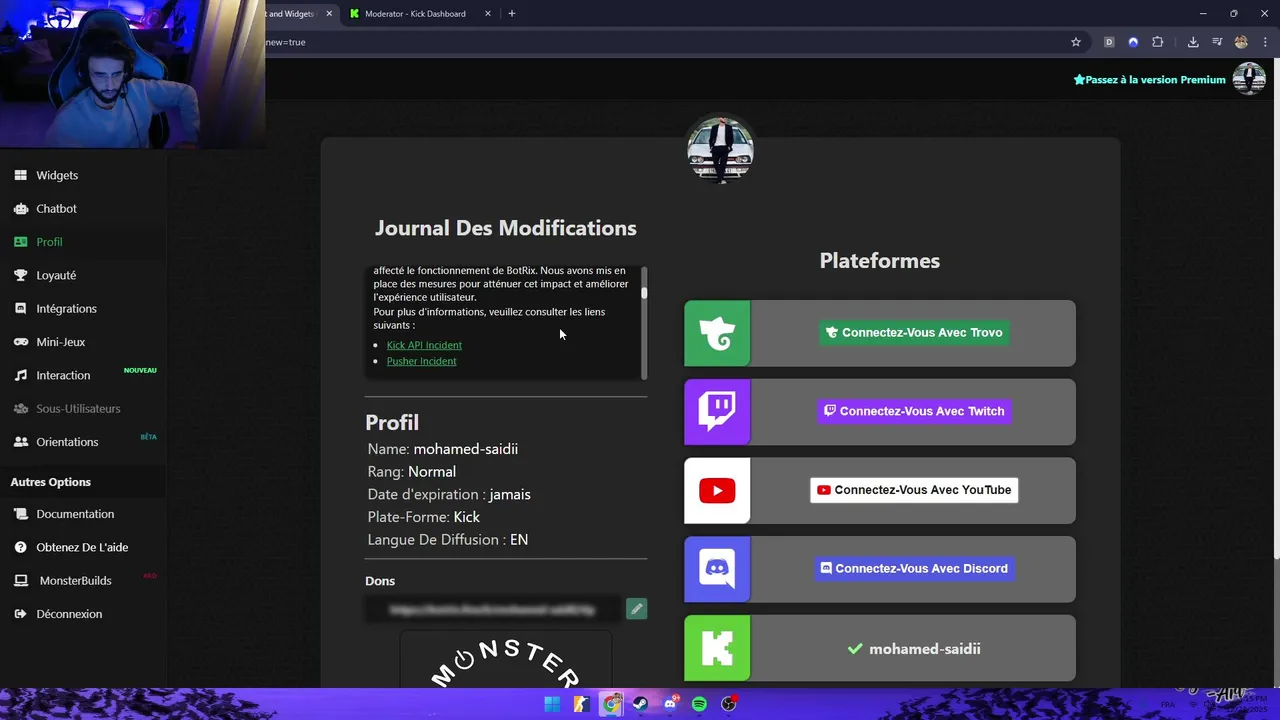The image size is (1280, 720).
Task: Click the green Trovo logo tile
Action: pyautogui.click(x=717, y=333)
